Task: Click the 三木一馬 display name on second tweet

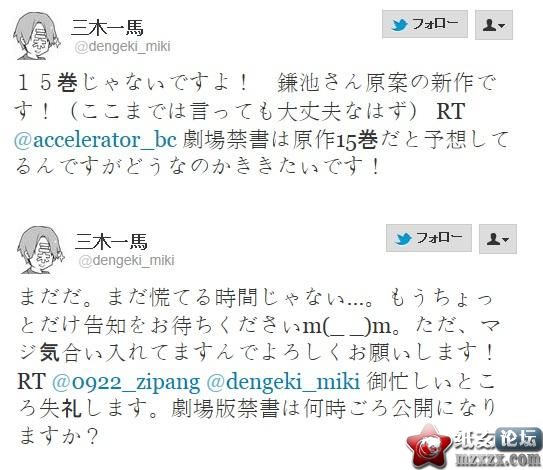Action: pos(111,241)
